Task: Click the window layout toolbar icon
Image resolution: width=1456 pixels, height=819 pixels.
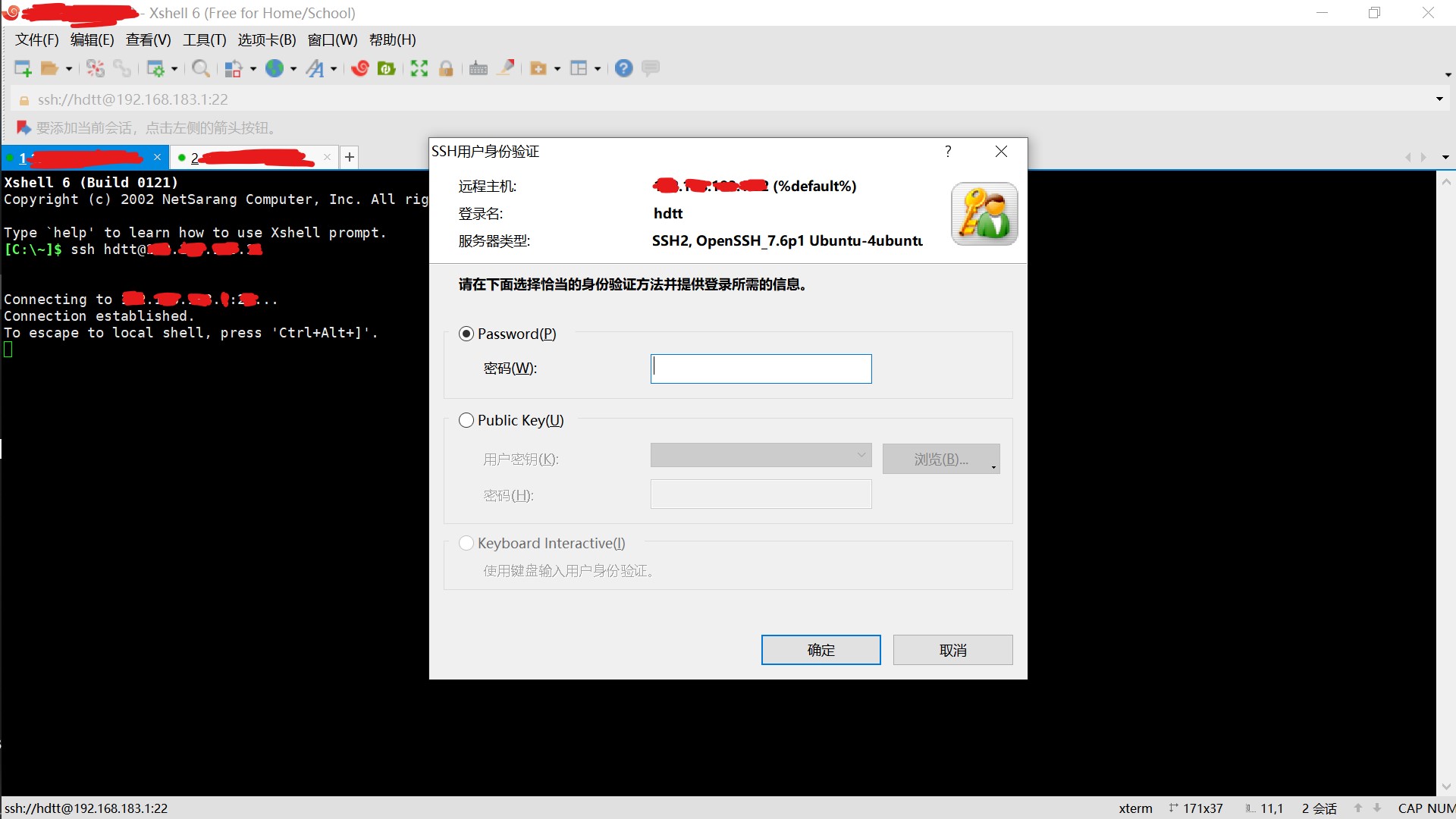Action: (579, 68)
